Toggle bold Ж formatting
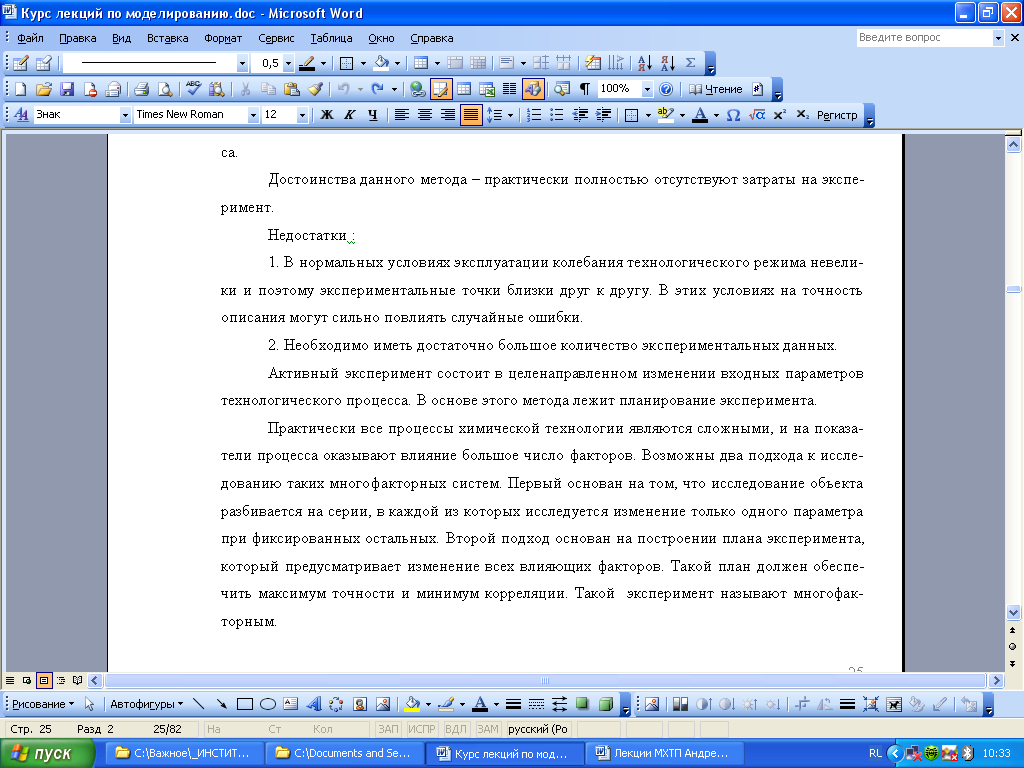This screenshot has width=1024, height=768. point(327,115)
